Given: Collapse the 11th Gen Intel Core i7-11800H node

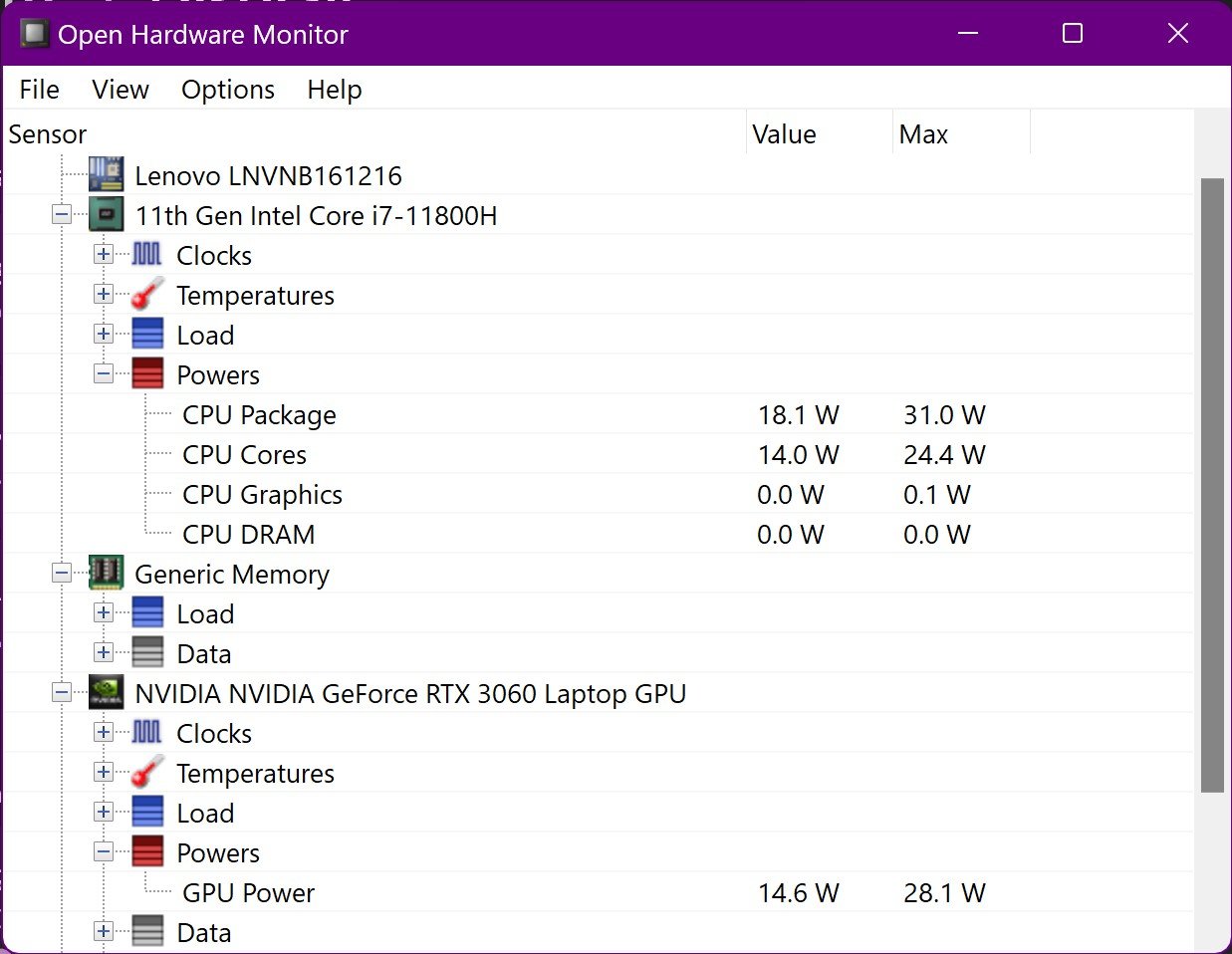Looking at the screenshot, I should pyautogui.click(x=62, y=214).
